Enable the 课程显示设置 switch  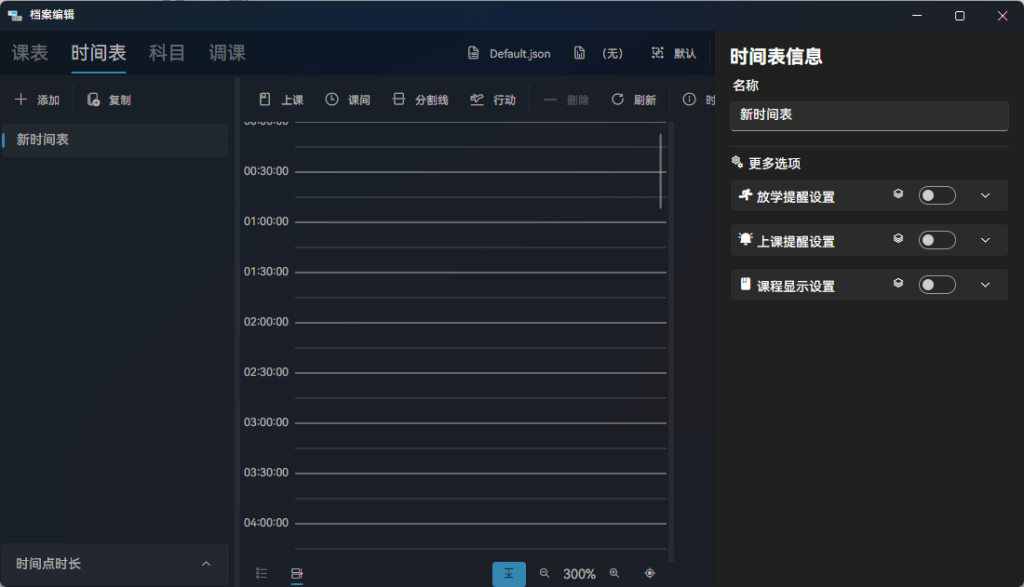coord(937,284)
